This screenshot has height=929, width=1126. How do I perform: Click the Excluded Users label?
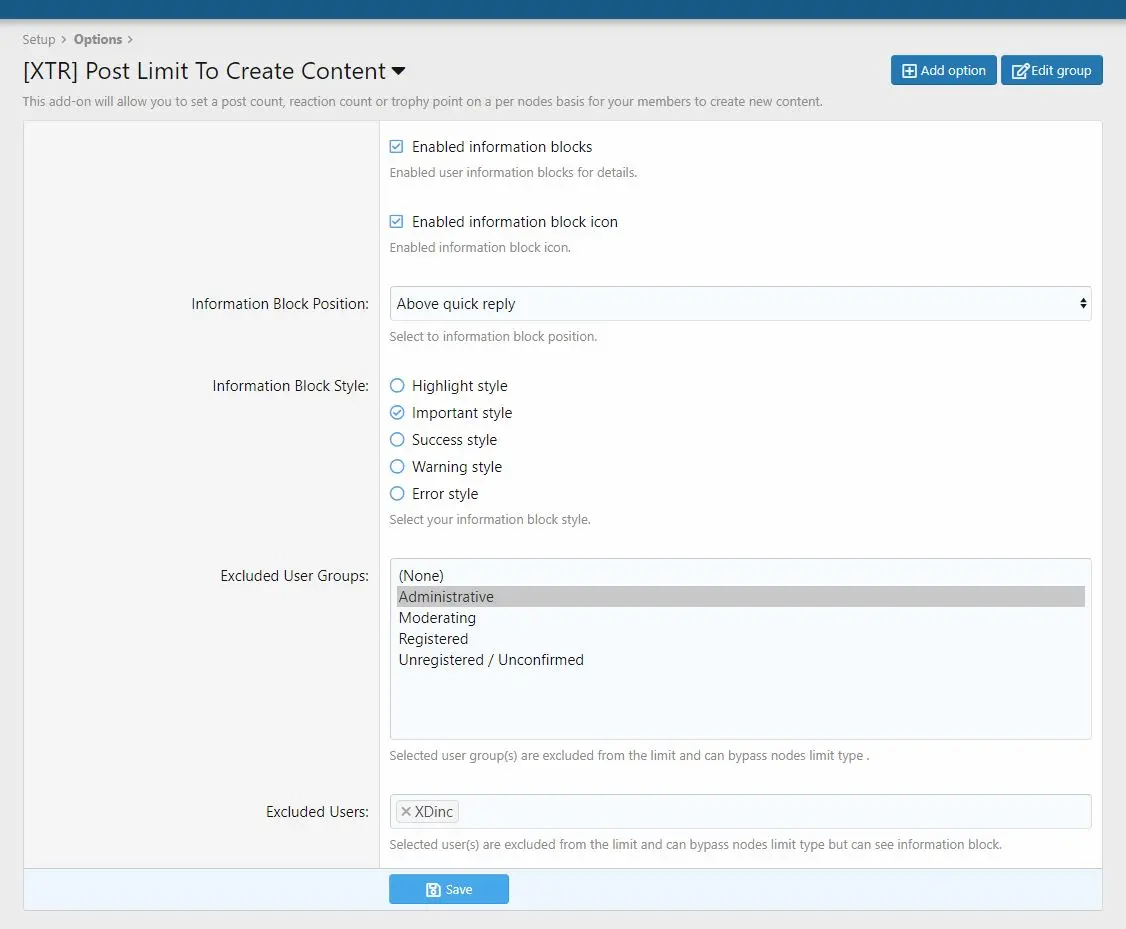317,811
